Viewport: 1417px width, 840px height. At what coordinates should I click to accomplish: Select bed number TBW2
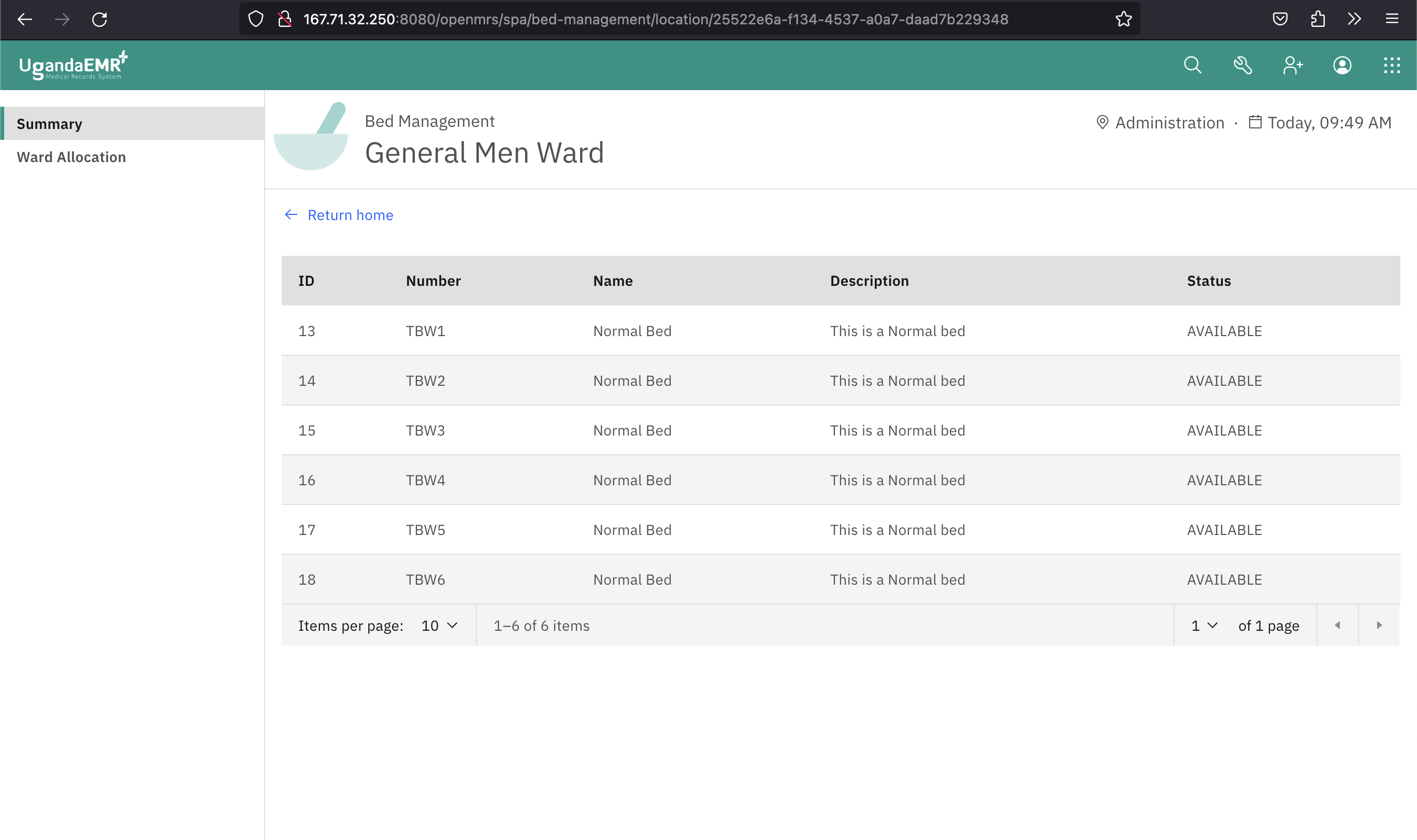pyautogui.click(x=426, y=381)
